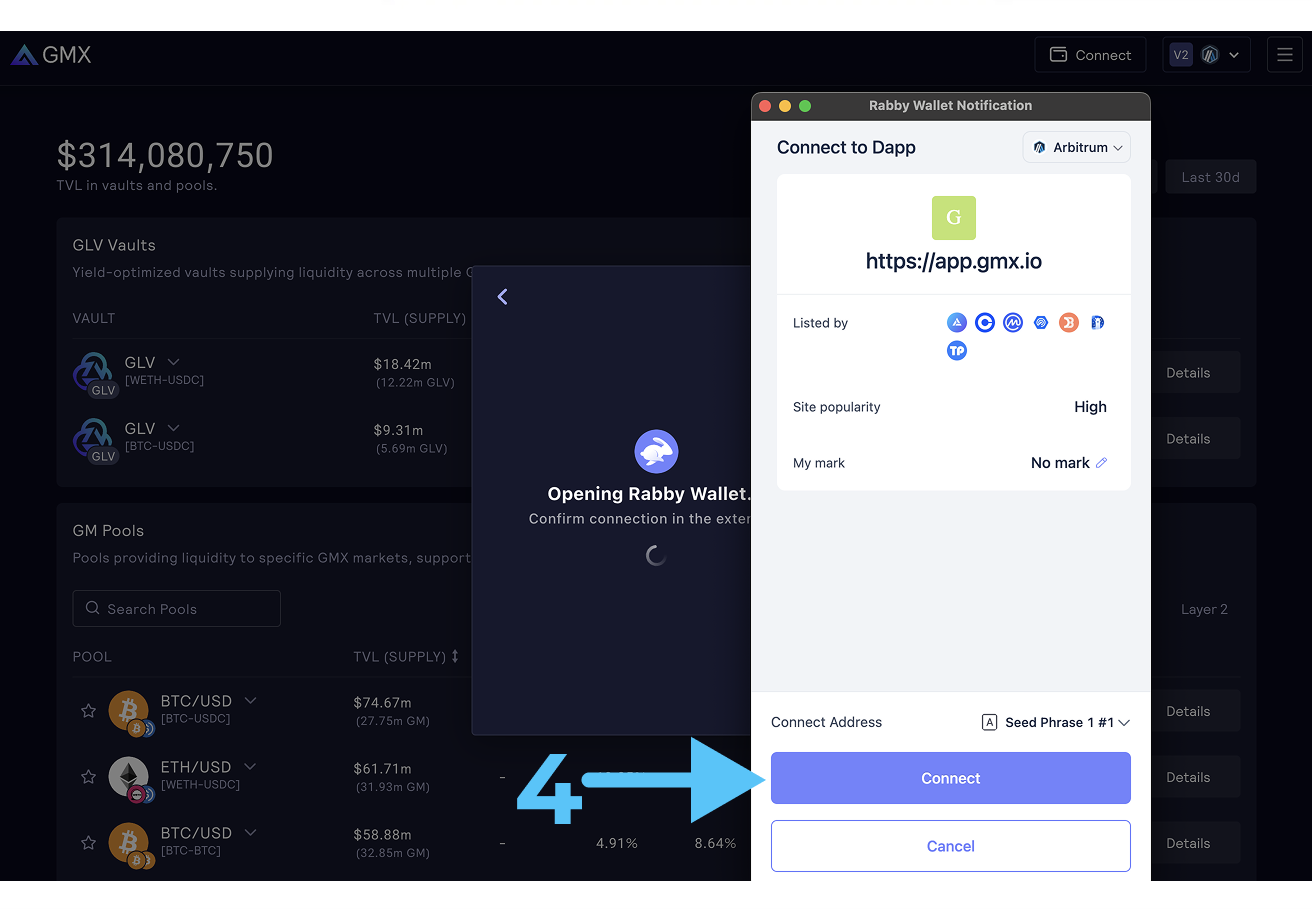Open the hamburger menu in header
1312x909 pixels.
point(1285,55)
